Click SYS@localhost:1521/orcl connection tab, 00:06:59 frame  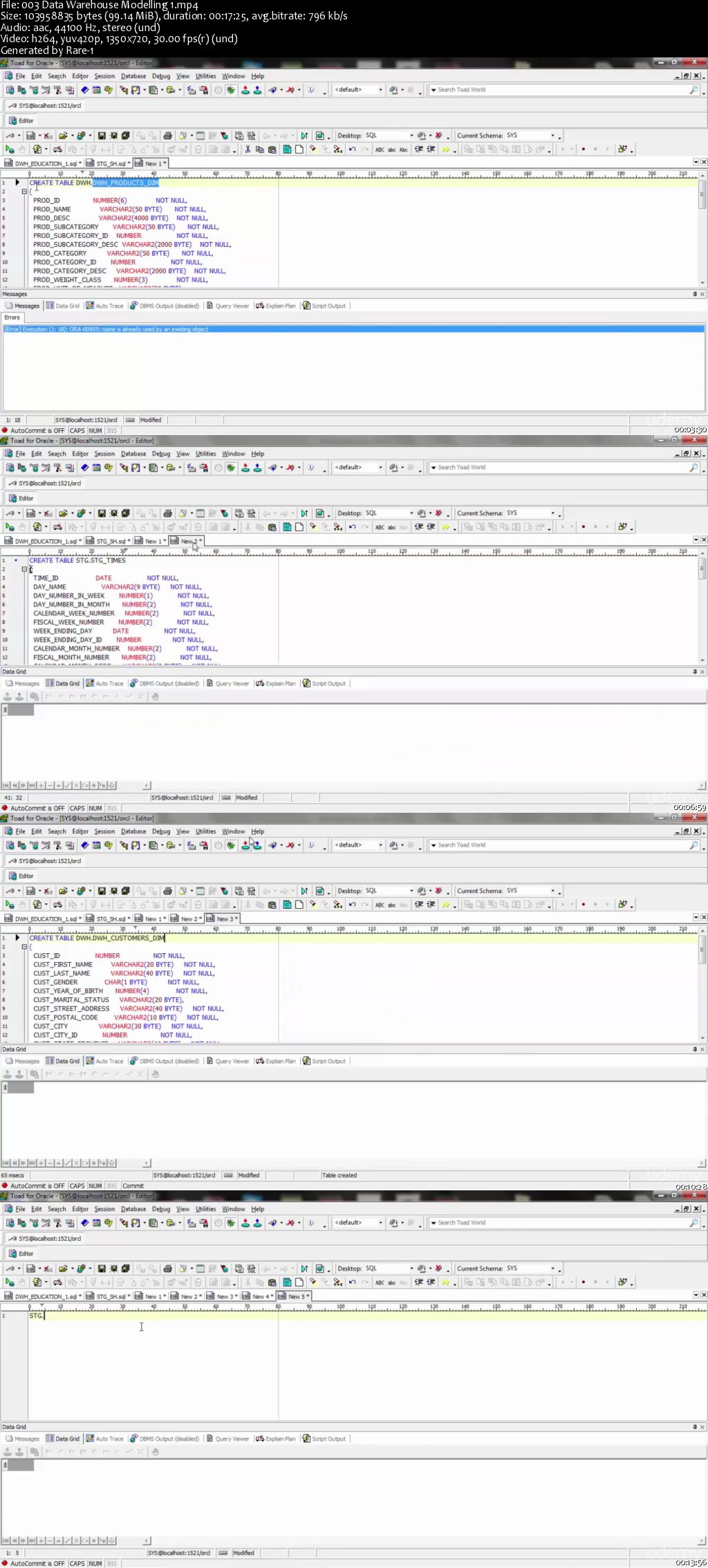click(45, 483)
